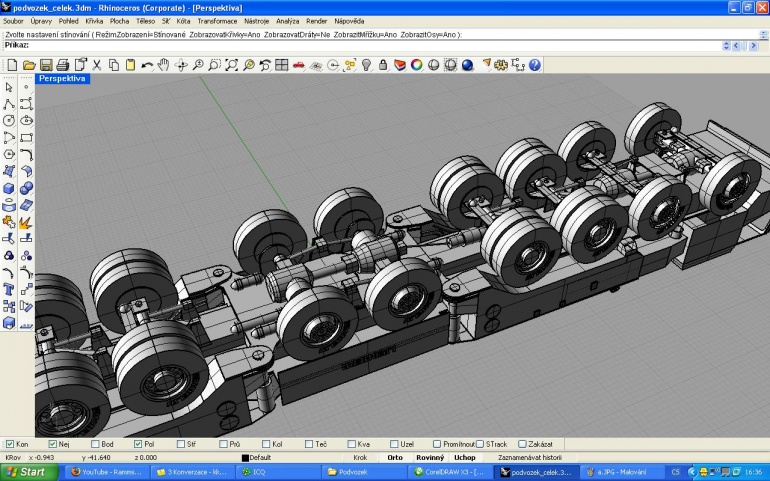The width and height of the screenshot is (770, 481).
Task: Check the Kva osnap checkbox
Action: pos(352,444)
